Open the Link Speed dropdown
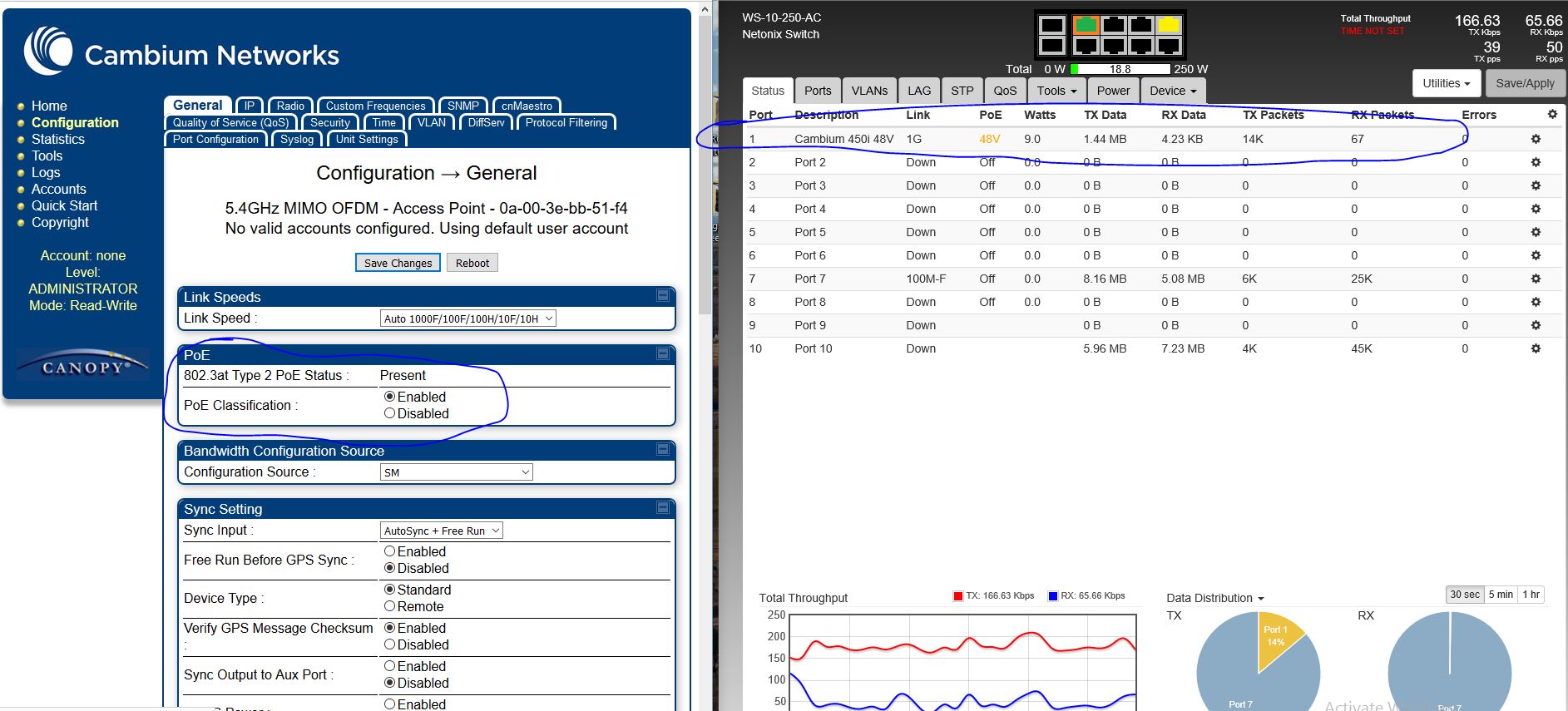The image size is (1568, 711). click(467, 318)
